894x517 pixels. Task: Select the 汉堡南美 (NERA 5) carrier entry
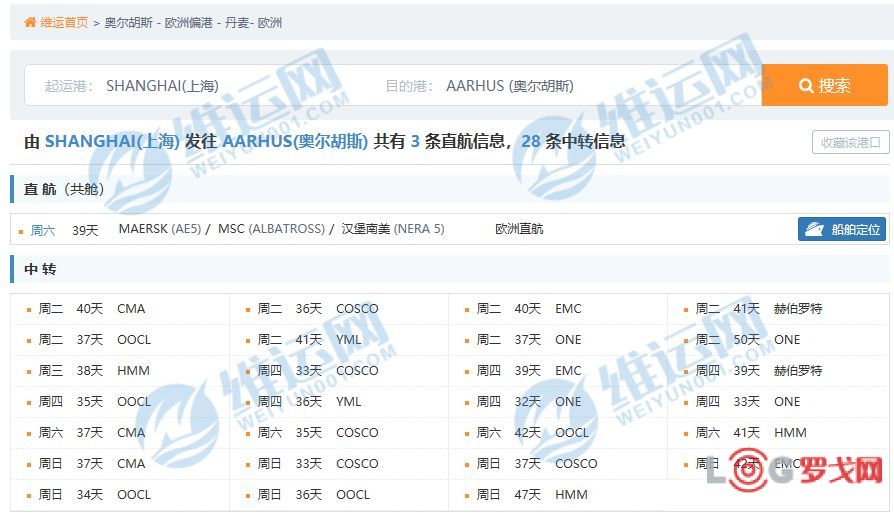coord(392,229)
